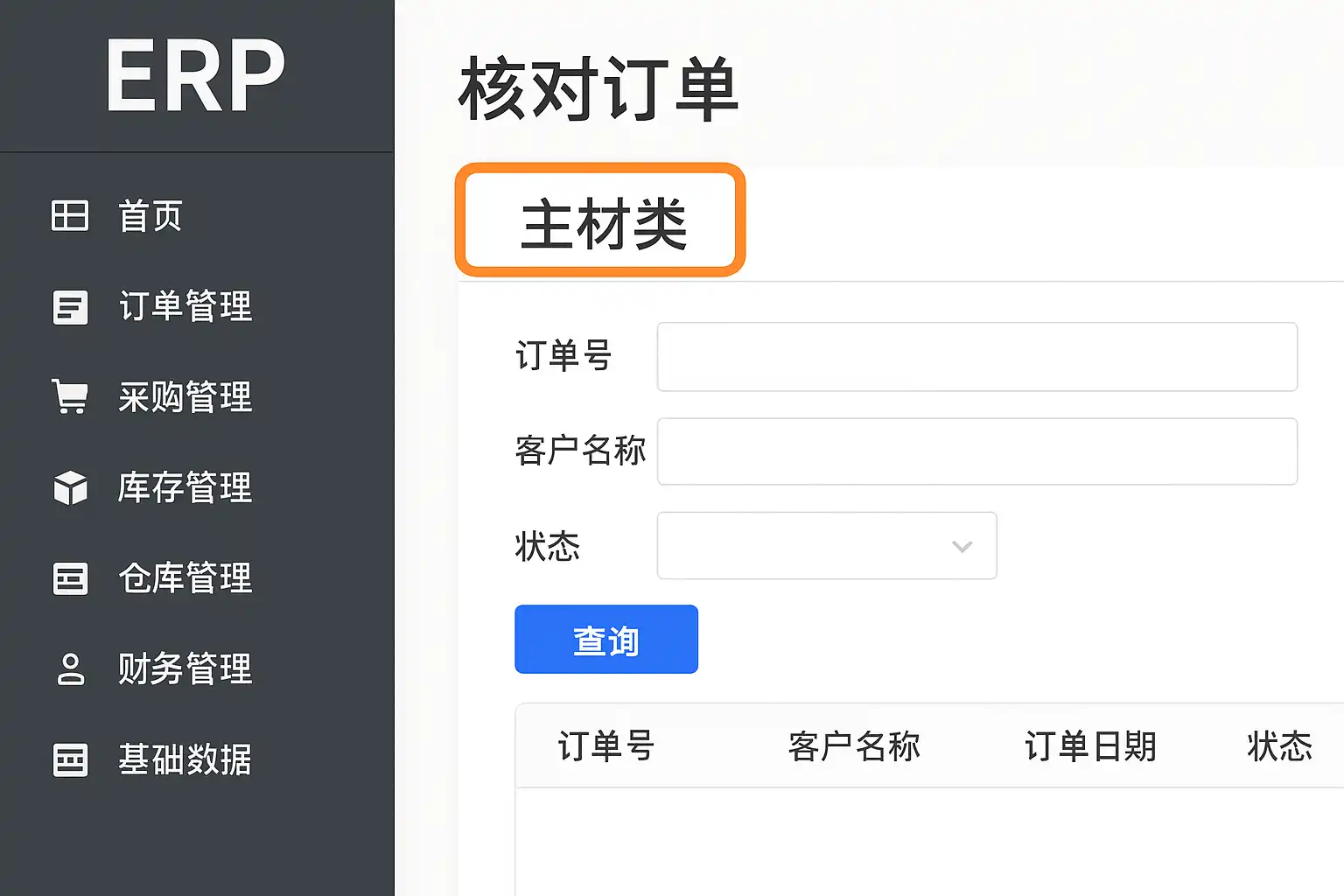Go to 订单管理 menu item
1344x896 pixels.
pos(185,307)
